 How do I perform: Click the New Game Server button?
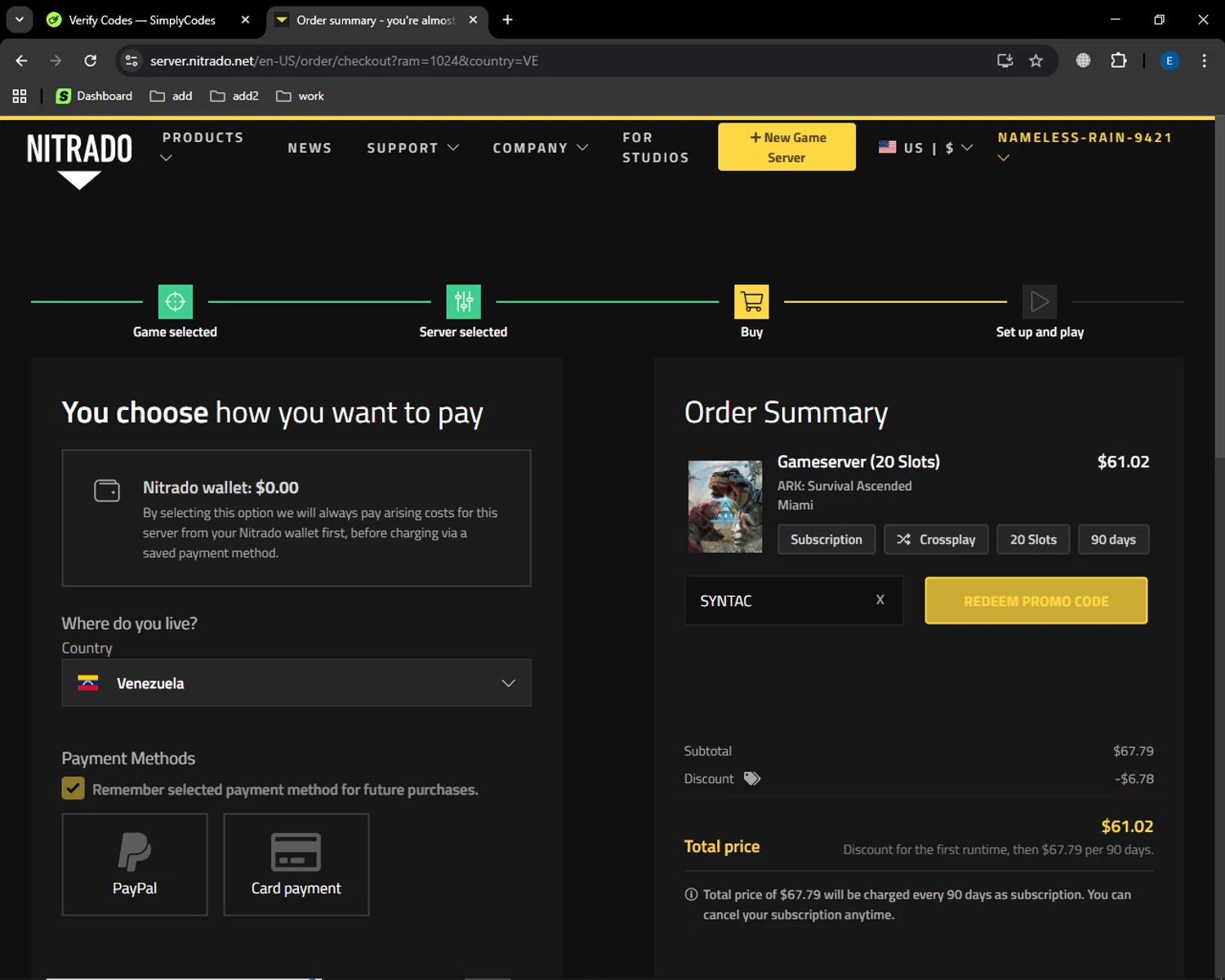click(x=786, y=147)
